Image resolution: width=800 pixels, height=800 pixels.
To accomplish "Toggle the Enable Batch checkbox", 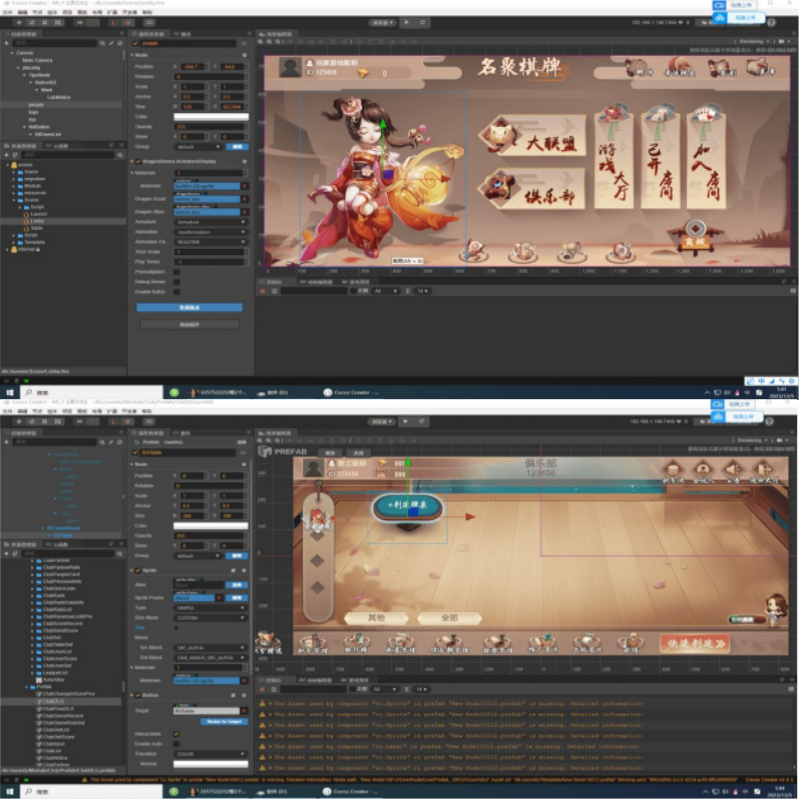I will [x=177, y=292].
